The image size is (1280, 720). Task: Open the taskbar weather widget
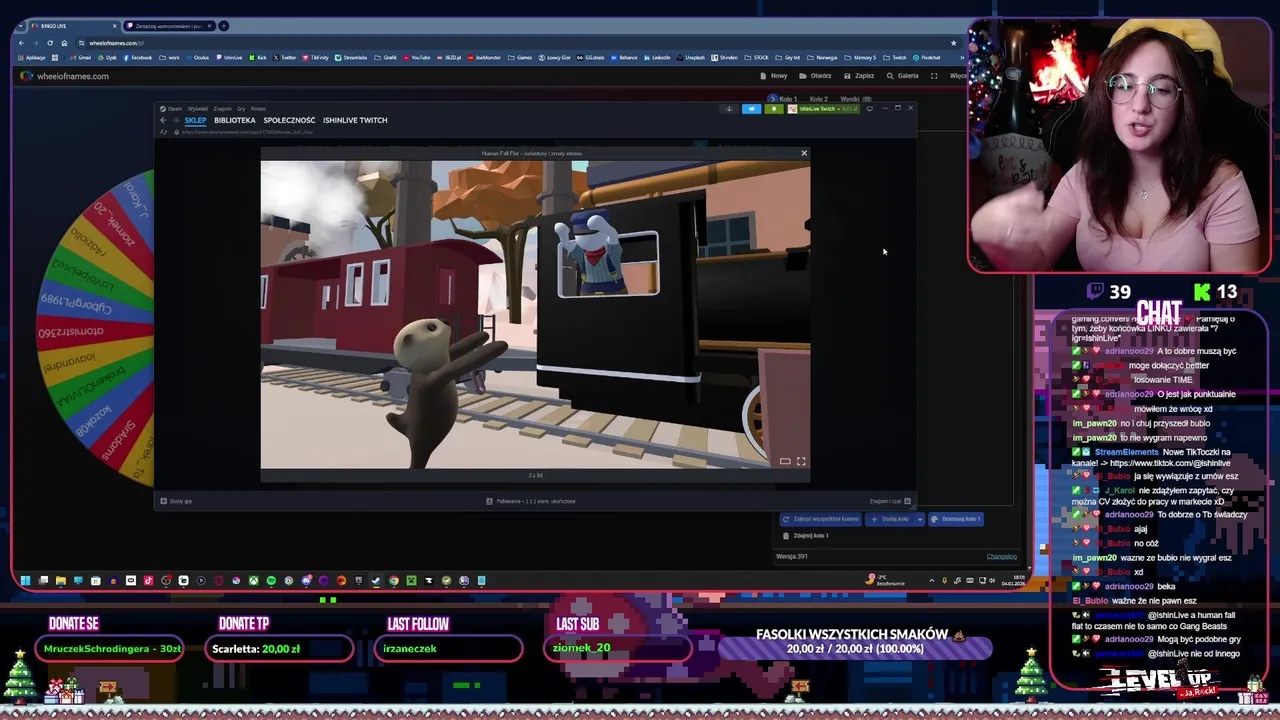885,580
